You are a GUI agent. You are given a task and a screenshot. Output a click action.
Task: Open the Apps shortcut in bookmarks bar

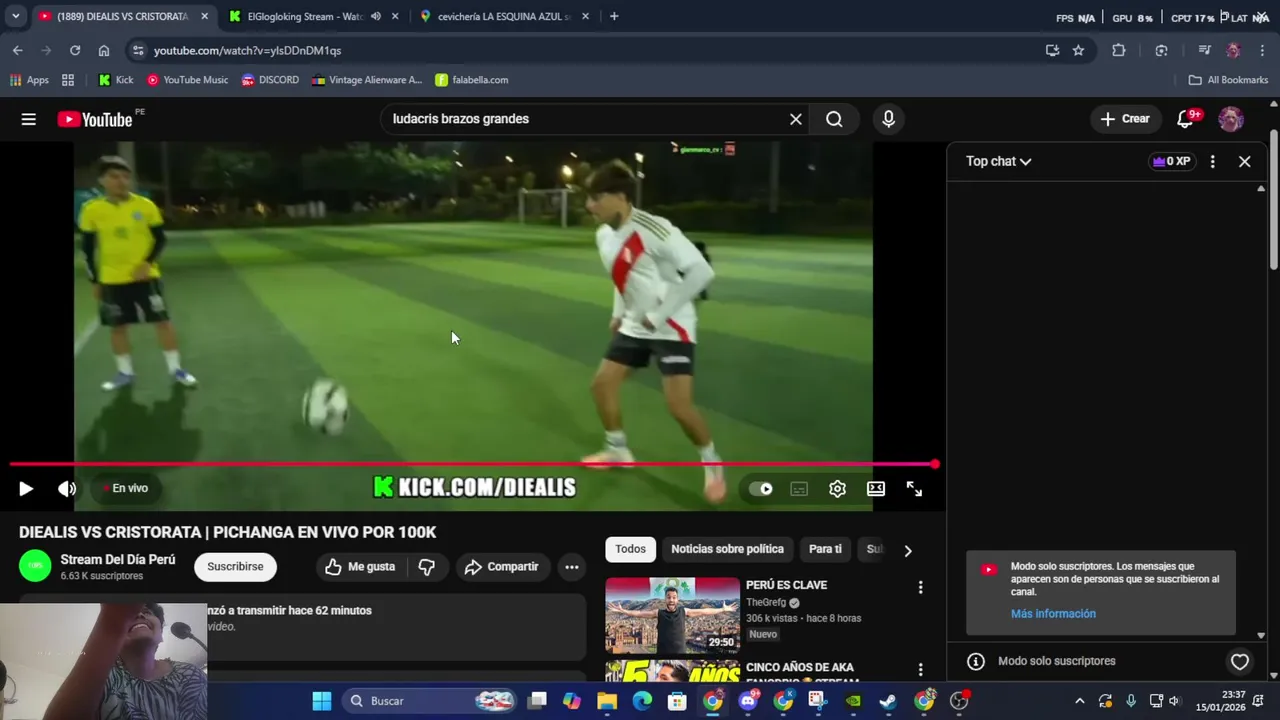click(x=29, y=80)
